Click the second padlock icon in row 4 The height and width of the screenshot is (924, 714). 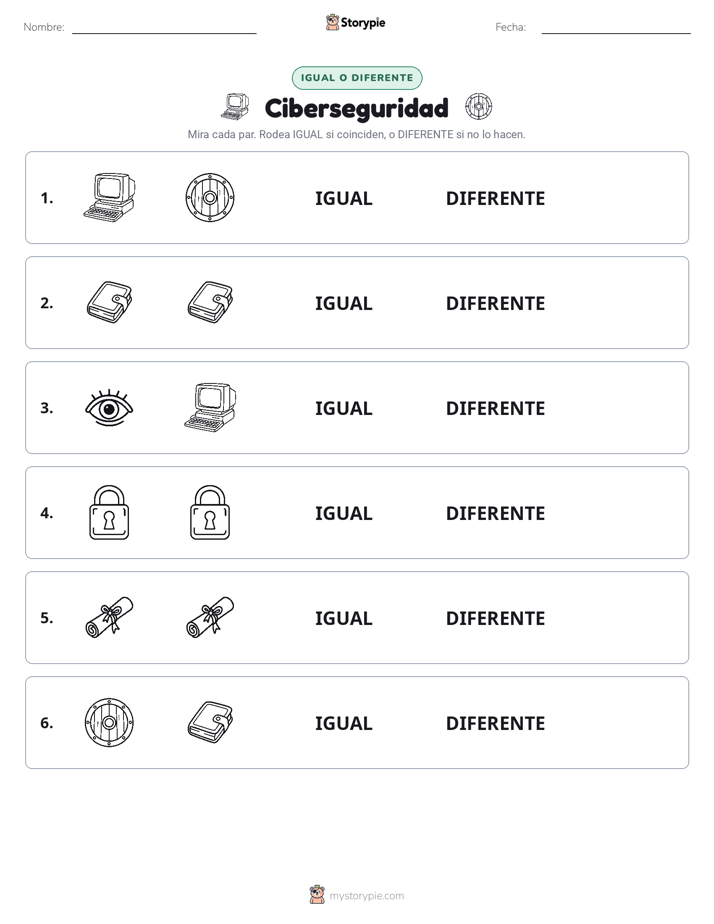pyautogui.click(x=210, y=512)
